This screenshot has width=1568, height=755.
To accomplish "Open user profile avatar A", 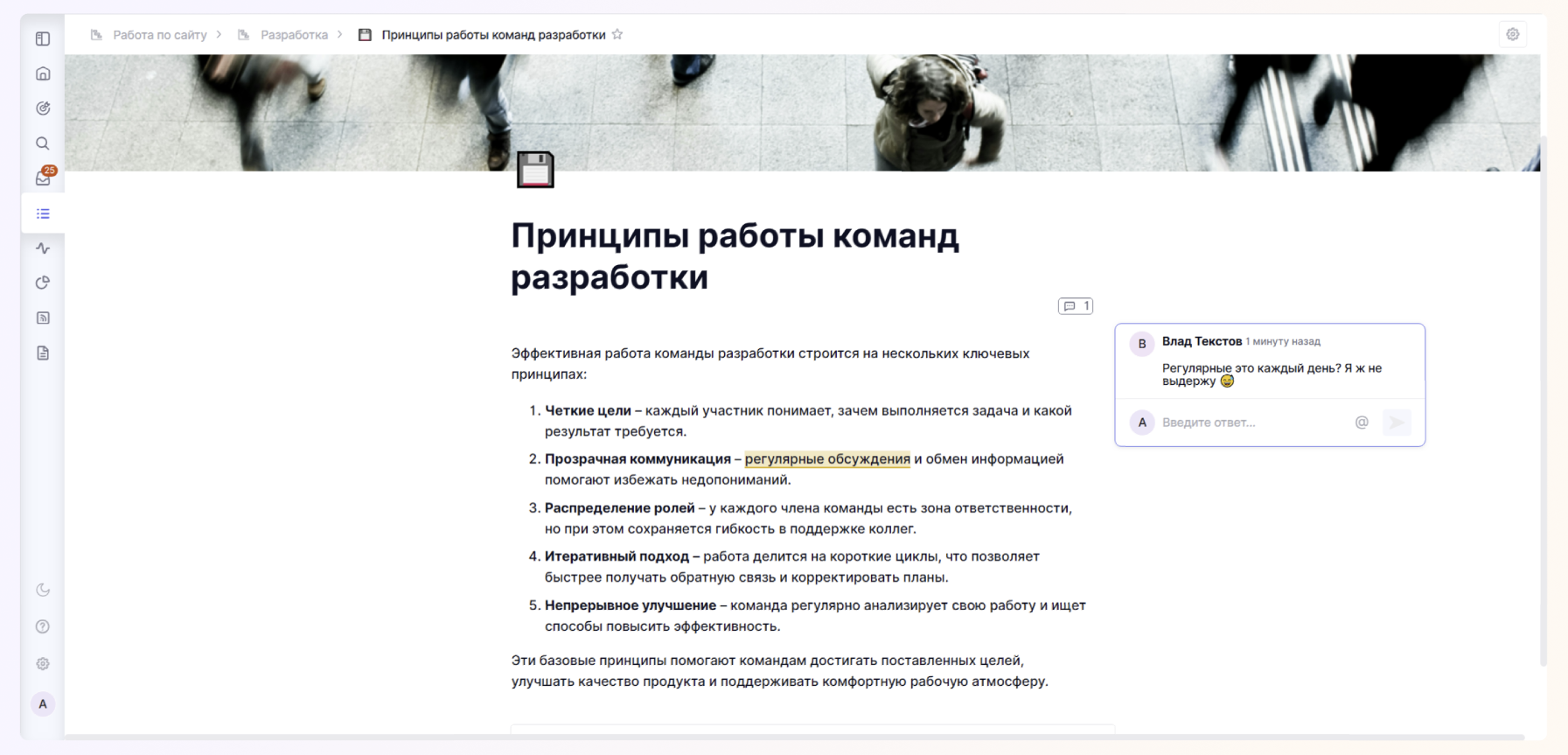I will coord(43,704).
